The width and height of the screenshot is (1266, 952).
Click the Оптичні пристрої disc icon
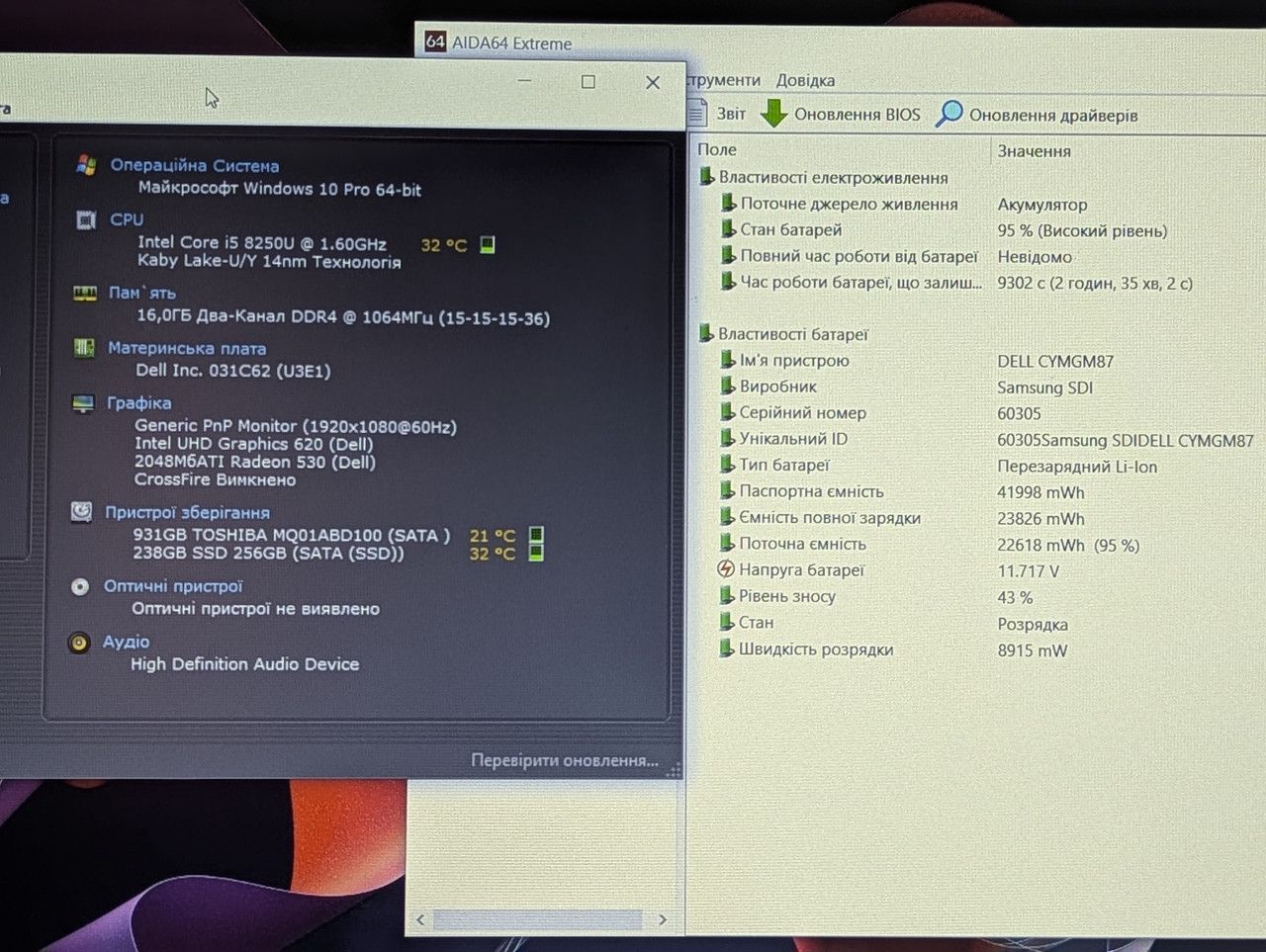(80, 586)
